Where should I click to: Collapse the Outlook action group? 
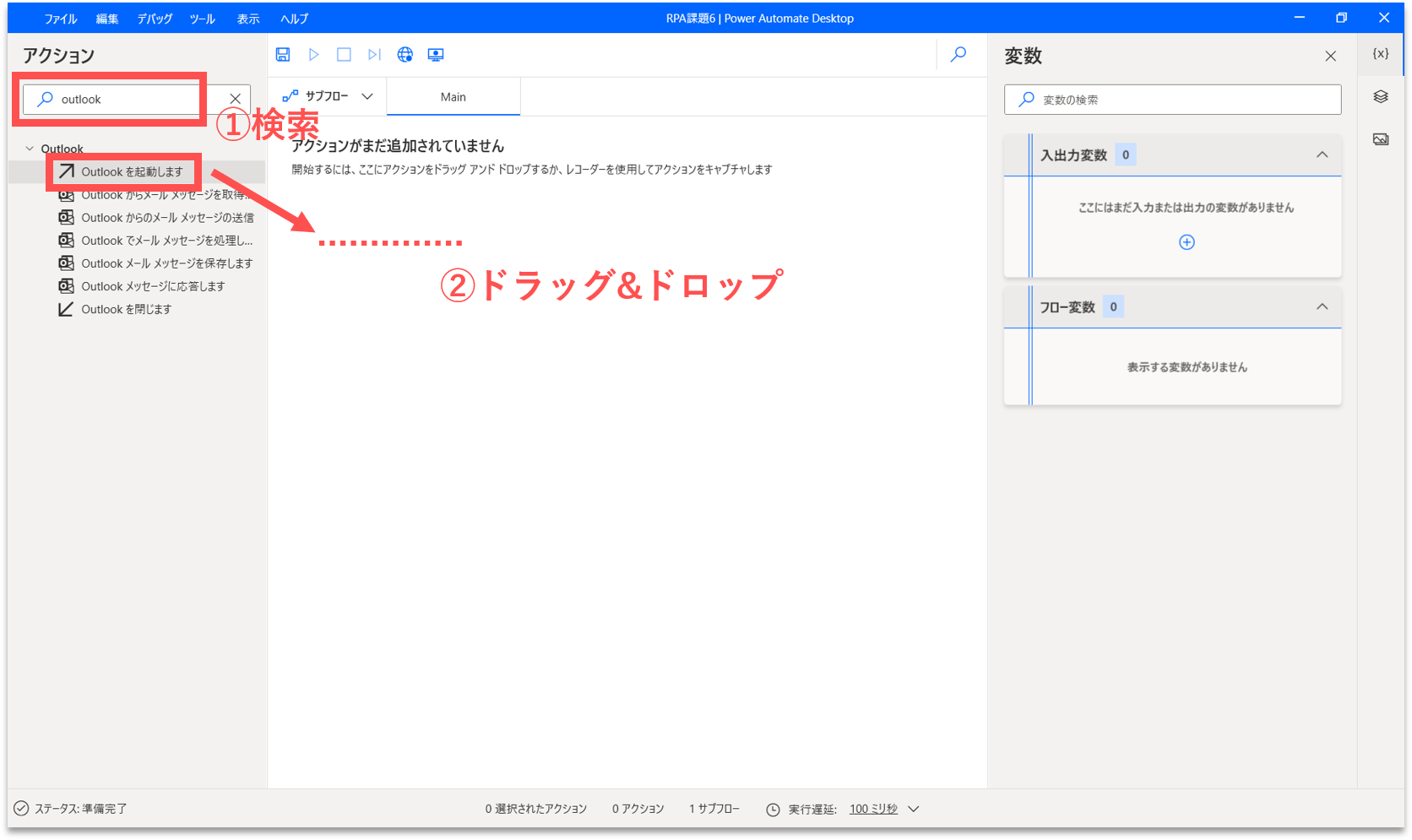coord(30,149)
